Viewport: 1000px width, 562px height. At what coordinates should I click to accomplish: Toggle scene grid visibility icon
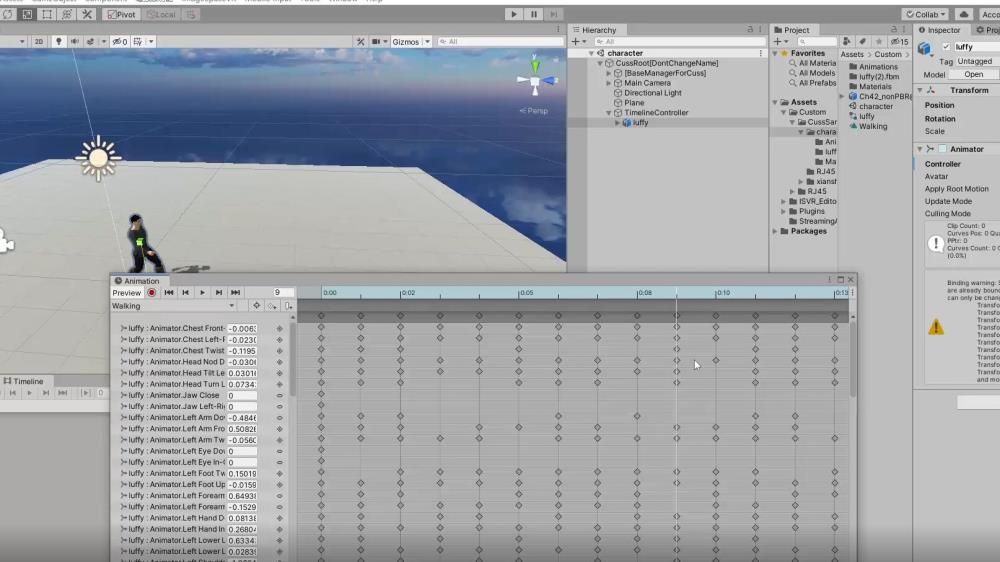coord(137,41)
